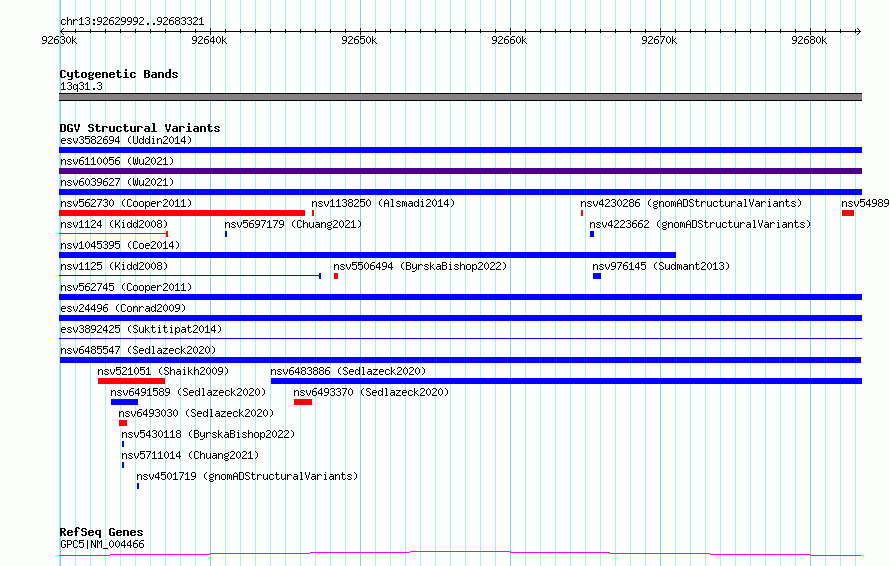This screenshot has height=566, width=890.
Task: Open nsv976145 (Sudmant2013) label
Action: (x=661, y=266)
